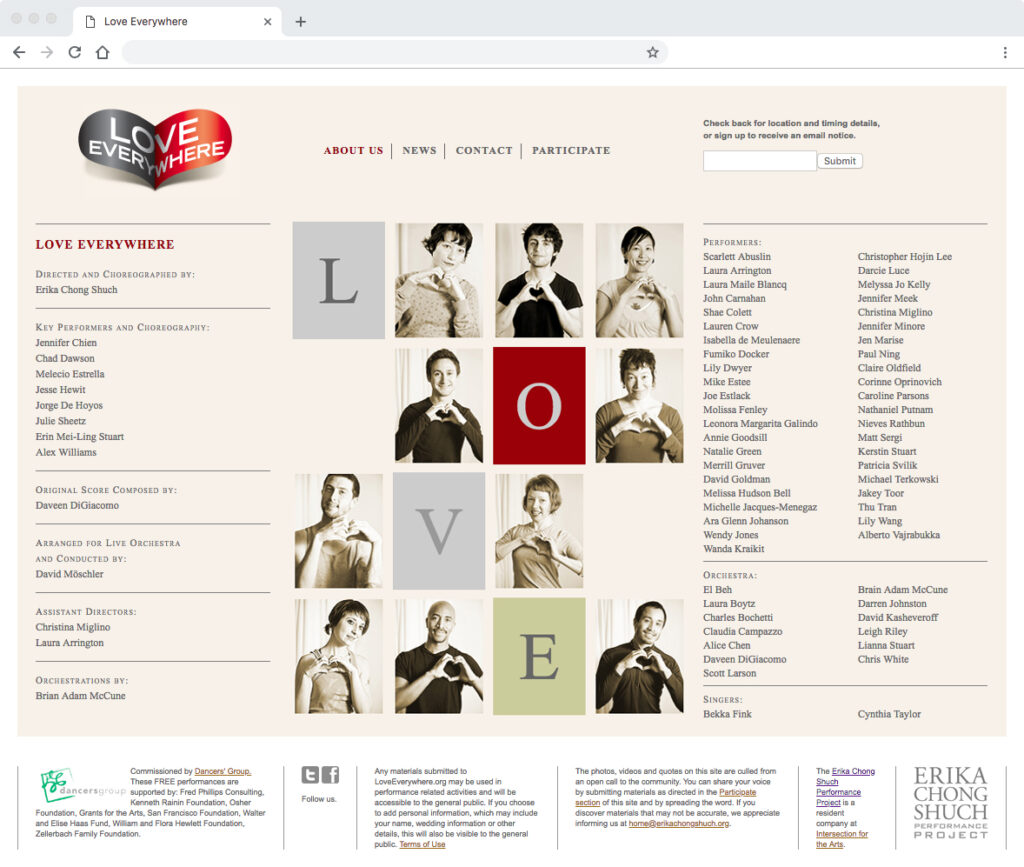Click the name David Möschler

(x=69, y=574)
